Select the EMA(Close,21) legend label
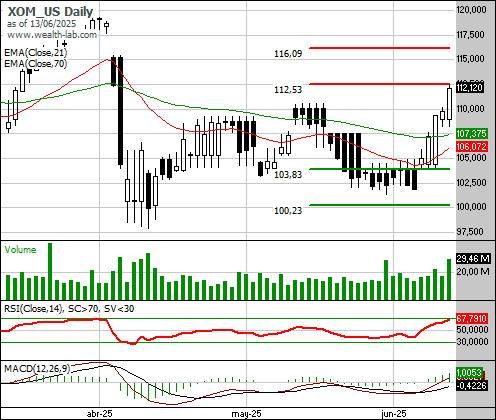 [x=36, y=53]
